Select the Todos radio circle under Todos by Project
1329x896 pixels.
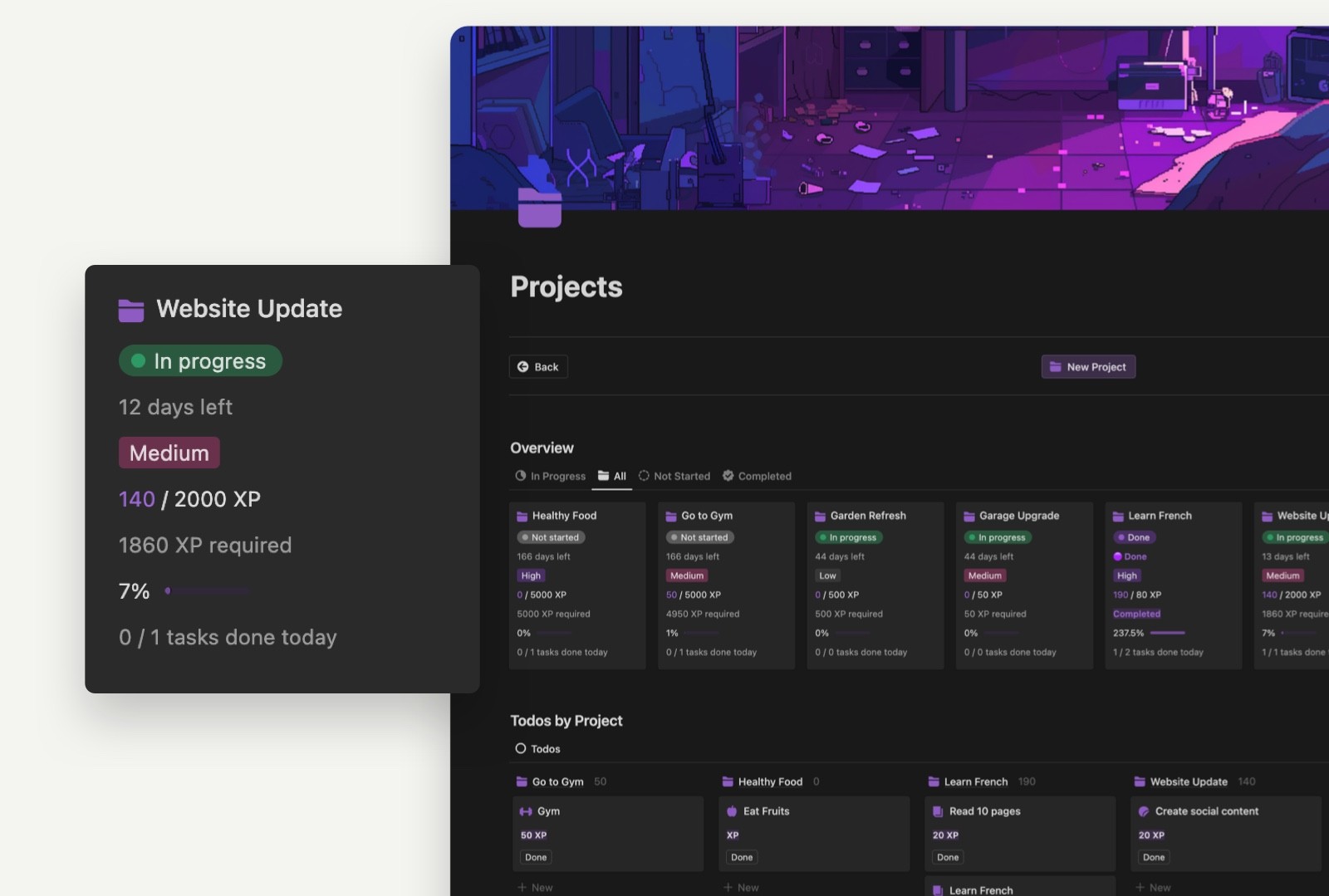522,748
